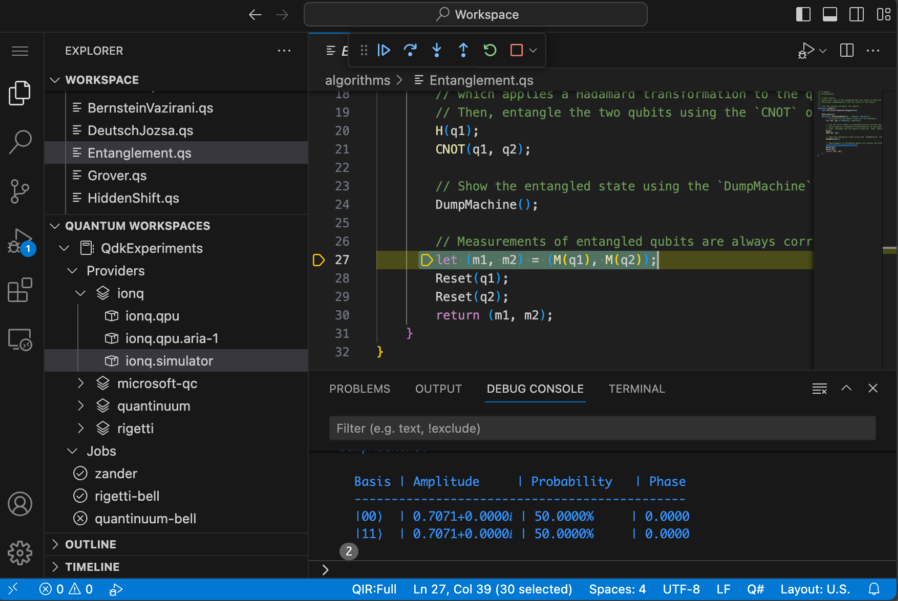Viewport: 898px width, 601px height.
Task: Click the Spaces: 4 indentation setting
Action: point(617,590)
